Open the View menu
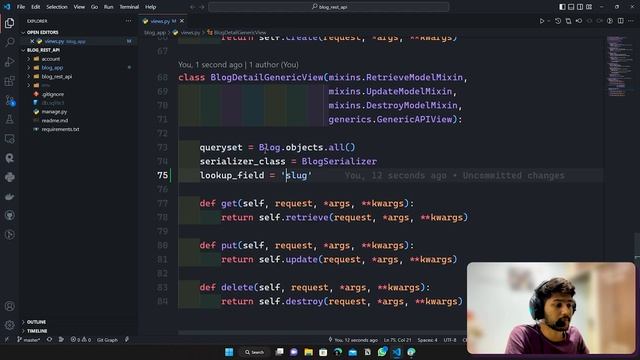This screenshot has width=640, height=360. click(79, 7)
